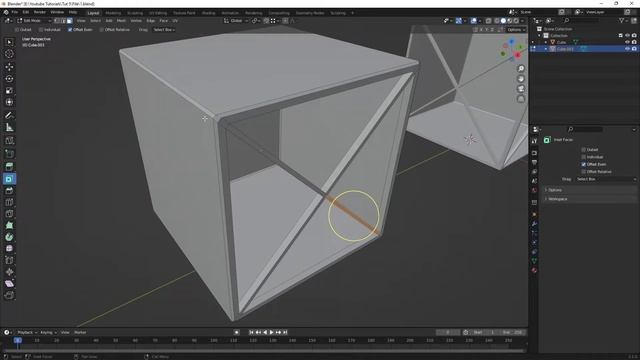Open viewport Options dropdown

pos(516,30)
